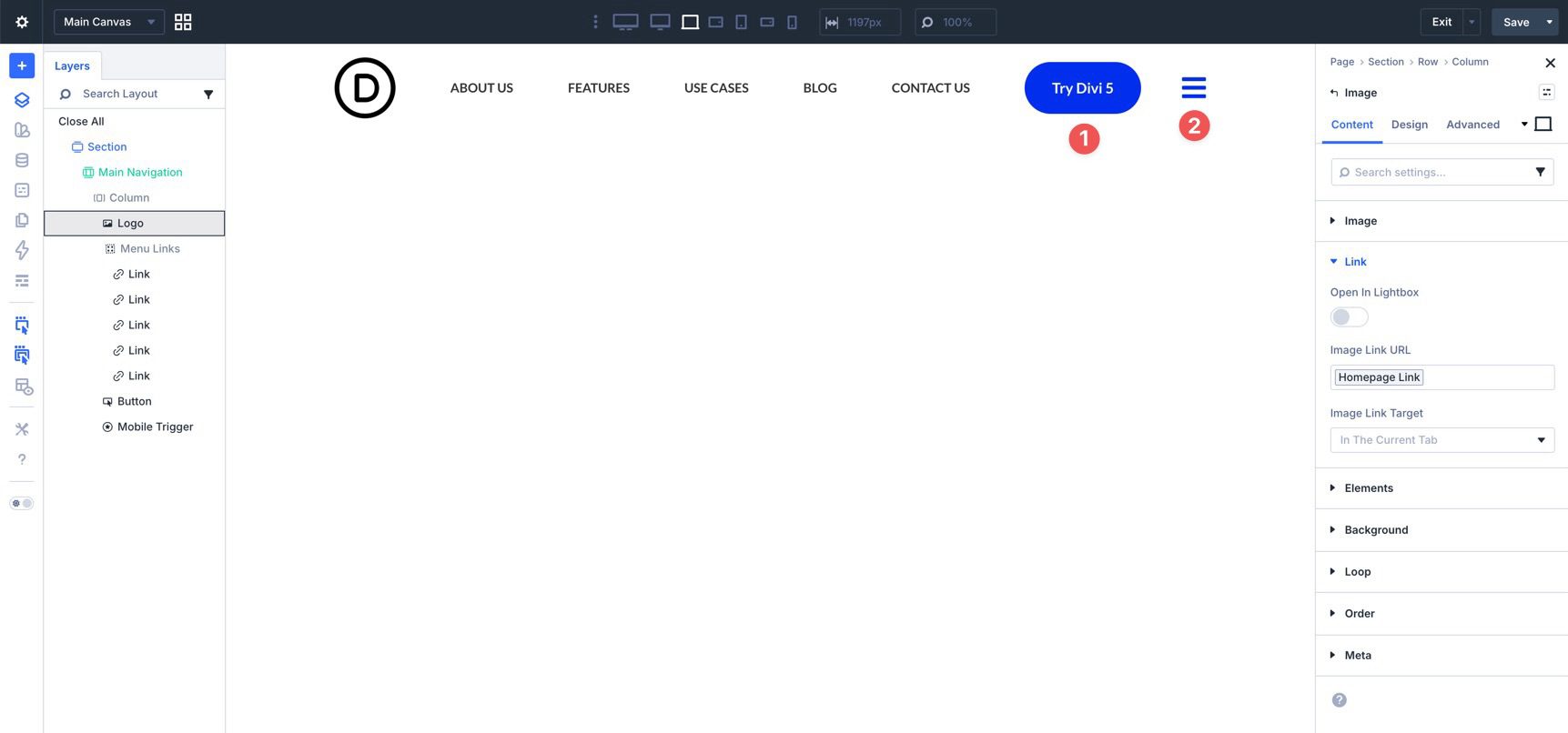Open the settings tabs dropdown arrow
The image size is (1568, 733).
[x=1524, y=124]
